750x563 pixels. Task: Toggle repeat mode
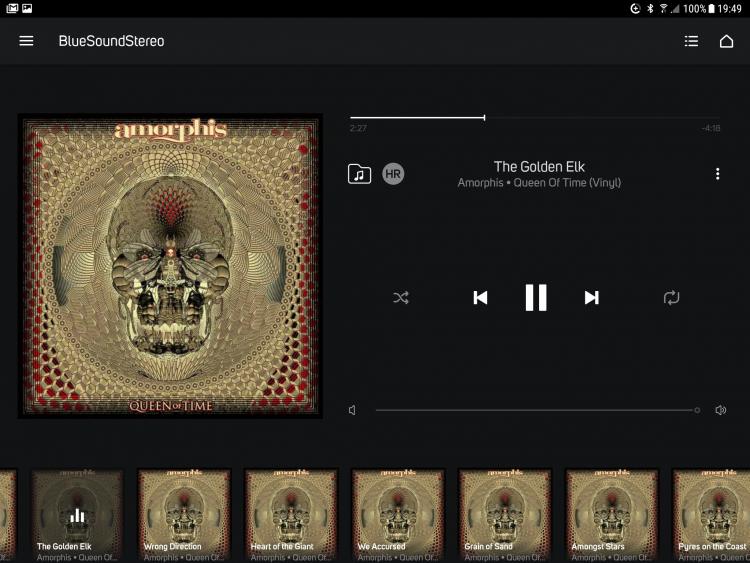click(x=671, y=298)
